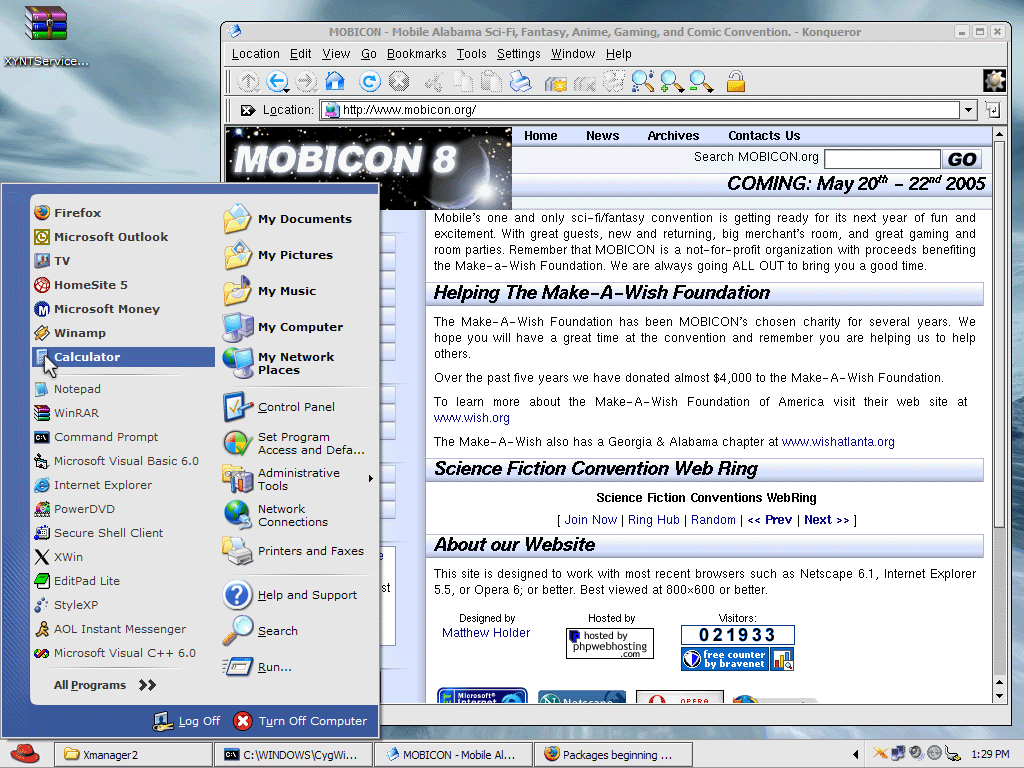Open XYNTService desktop icon
The width and height of the screenshot is (1024, 768).
(x=46, y=36)
